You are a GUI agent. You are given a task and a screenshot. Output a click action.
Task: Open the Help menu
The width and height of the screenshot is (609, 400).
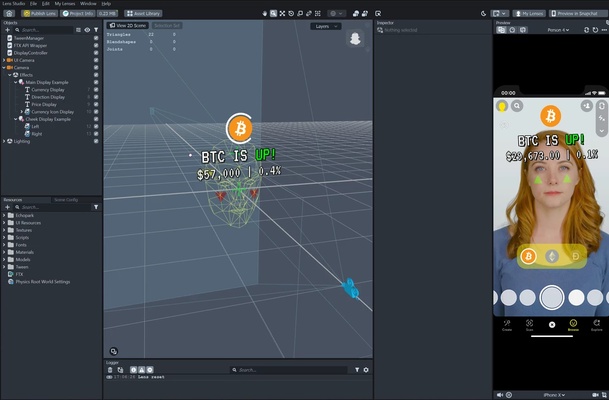[x=106, y=3]
